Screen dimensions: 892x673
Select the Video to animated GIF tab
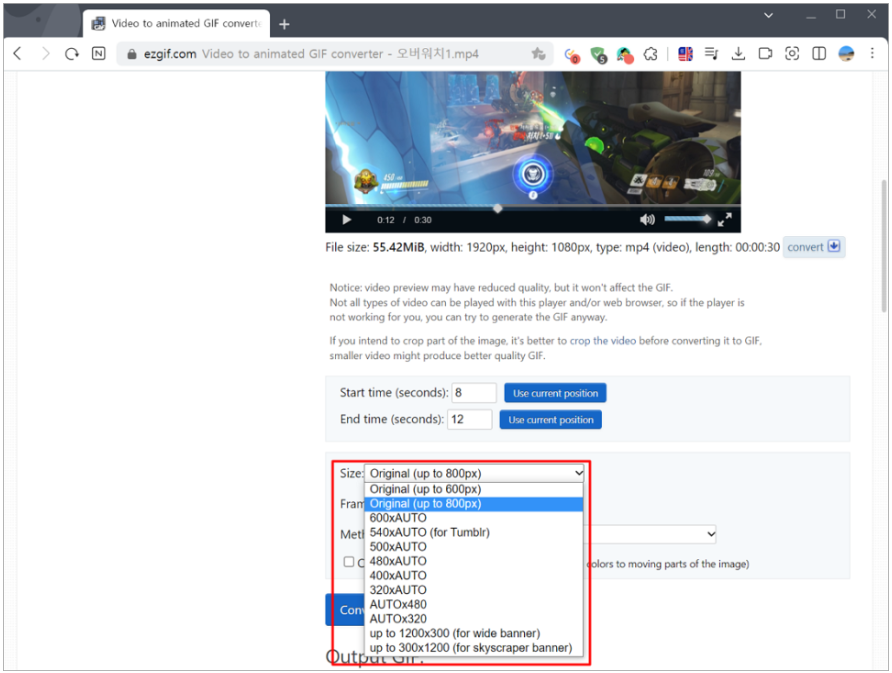pyautogui.click(x=177, y=24)
